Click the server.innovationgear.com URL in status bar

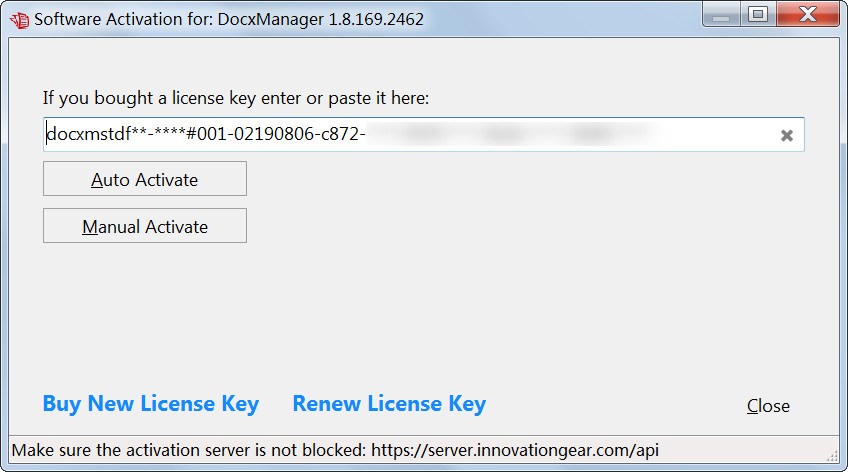pos(515,450)
